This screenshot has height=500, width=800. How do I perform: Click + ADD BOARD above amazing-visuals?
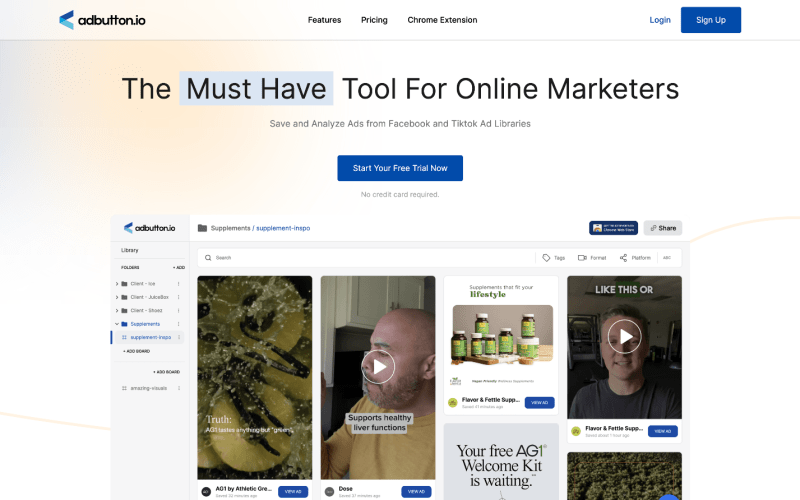166,372
